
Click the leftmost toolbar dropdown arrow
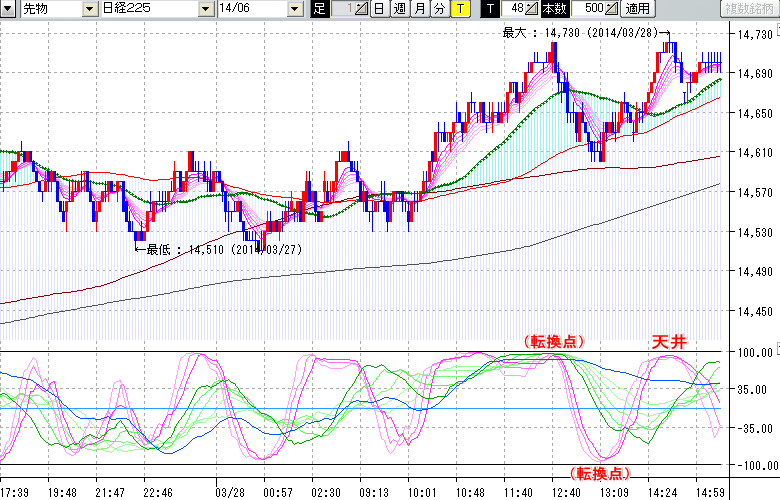click(9, 9)
